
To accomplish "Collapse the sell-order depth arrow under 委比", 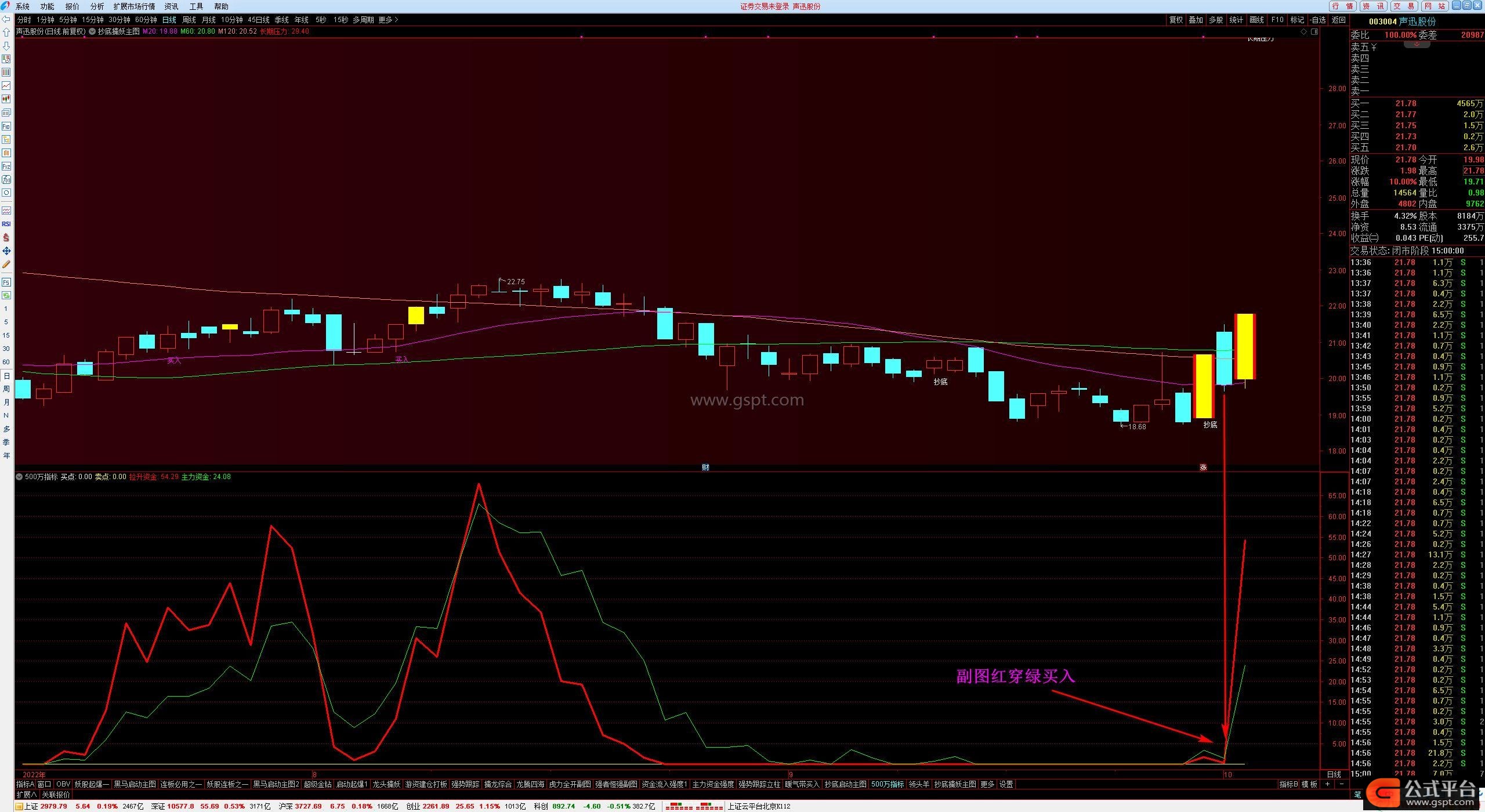I will [1417, 44].
